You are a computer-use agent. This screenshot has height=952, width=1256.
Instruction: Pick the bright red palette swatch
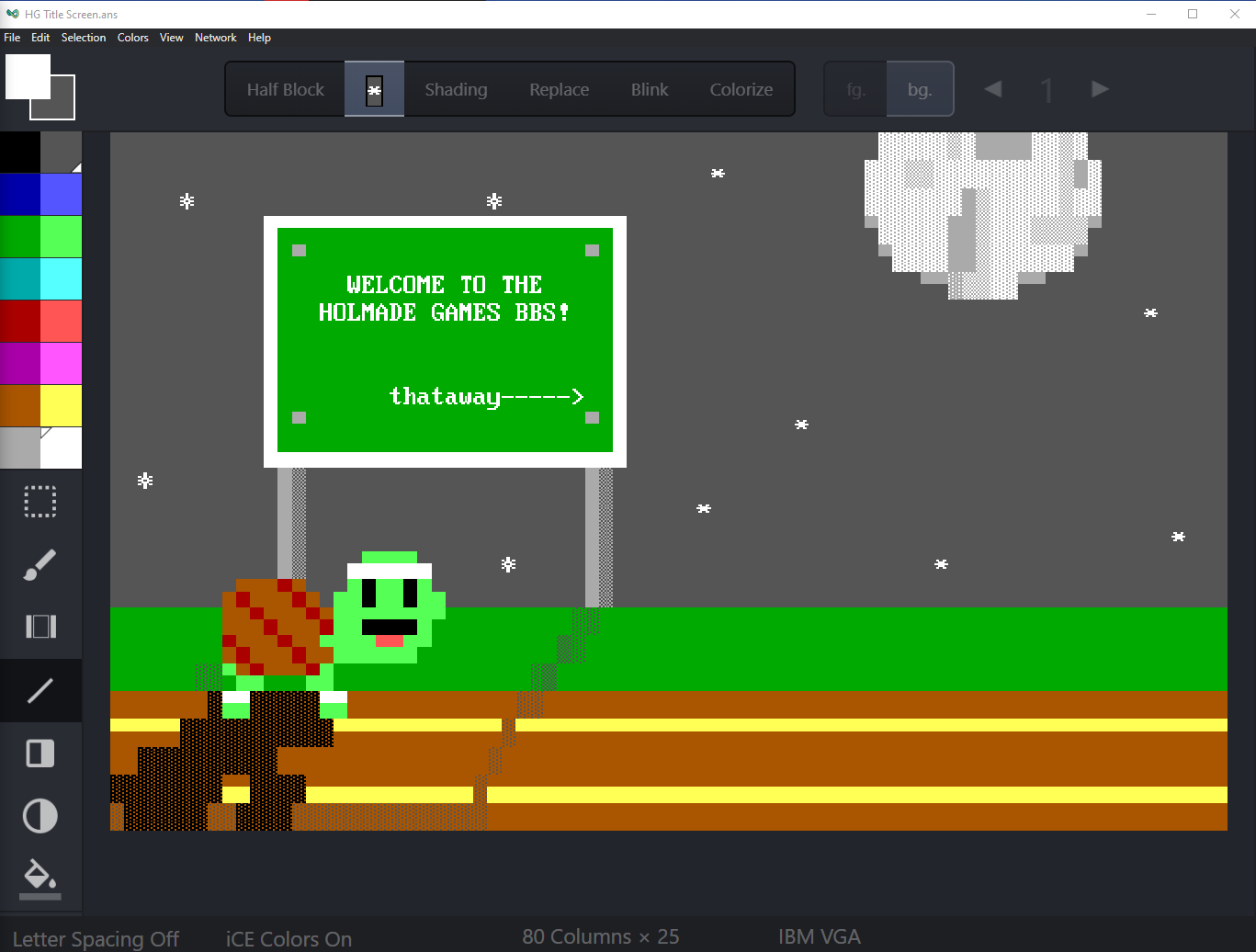tap(61, 322)
